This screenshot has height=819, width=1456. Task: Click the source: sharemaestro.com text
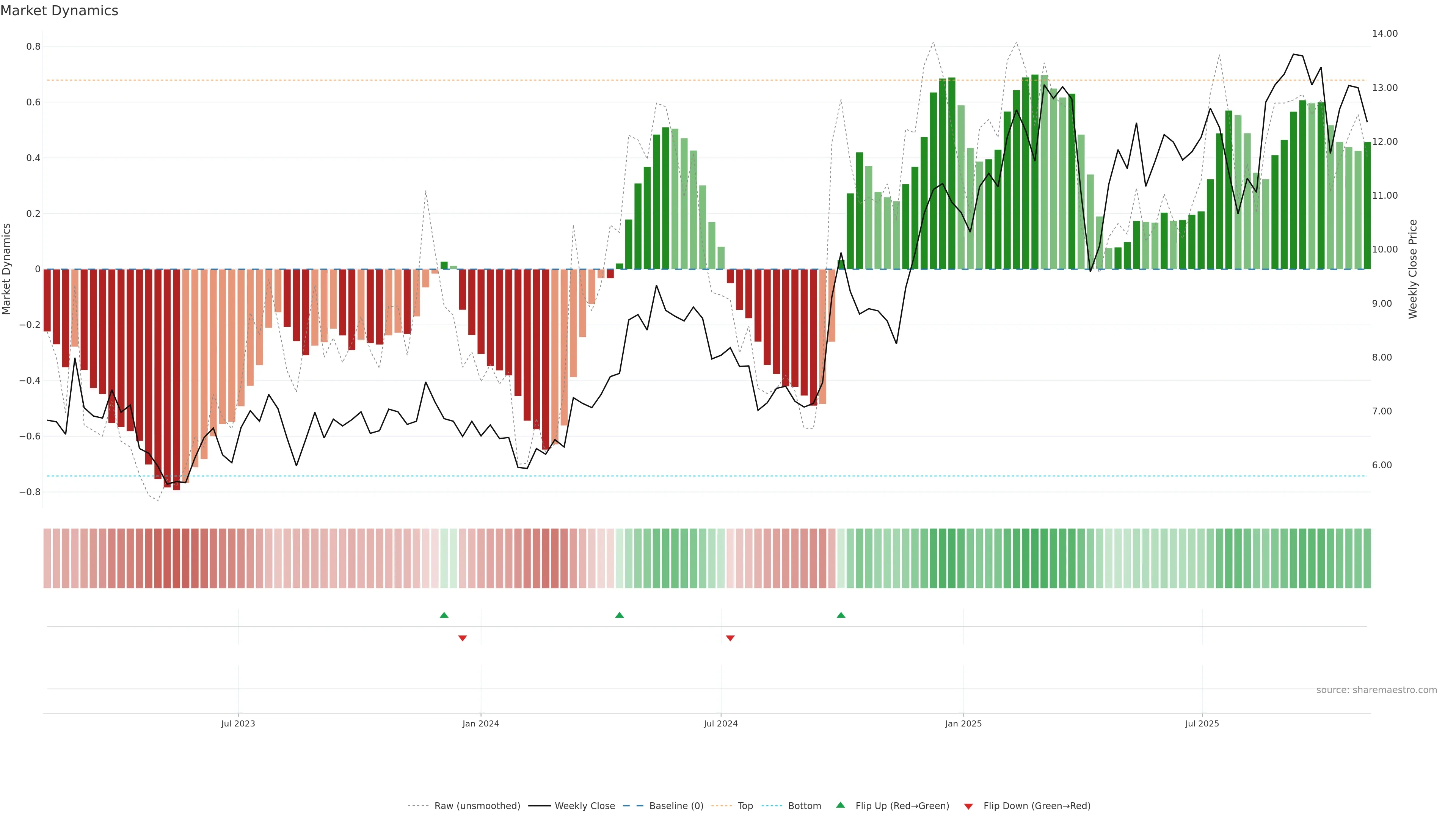[1376, 690]
